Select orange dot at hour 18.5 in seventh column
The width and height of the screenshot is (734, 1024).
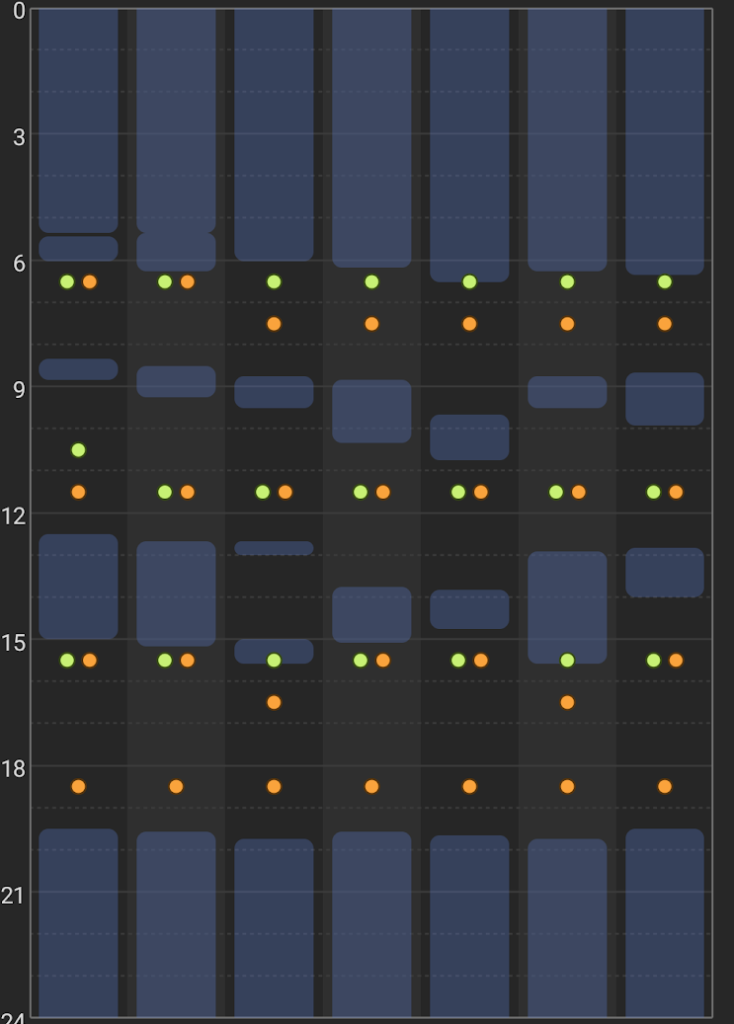[x=665, y=786]
